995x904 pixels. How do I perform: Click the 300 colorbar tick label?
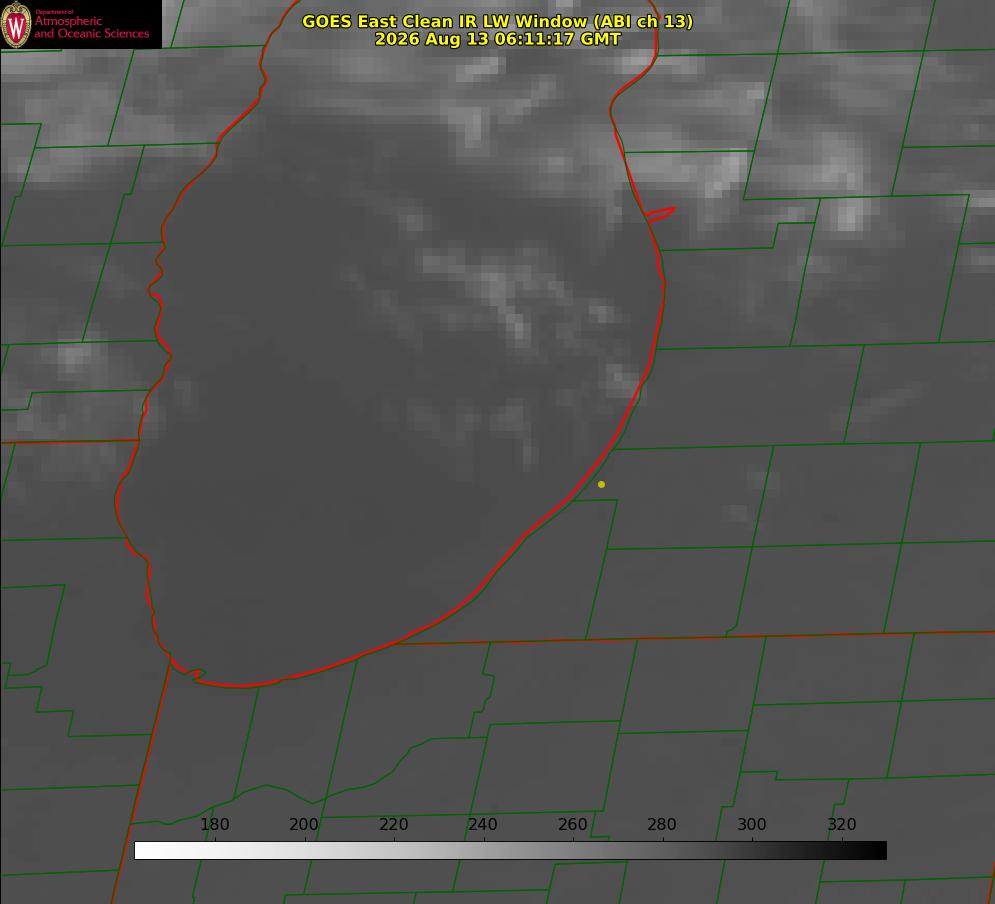click(x=752, y=824)
